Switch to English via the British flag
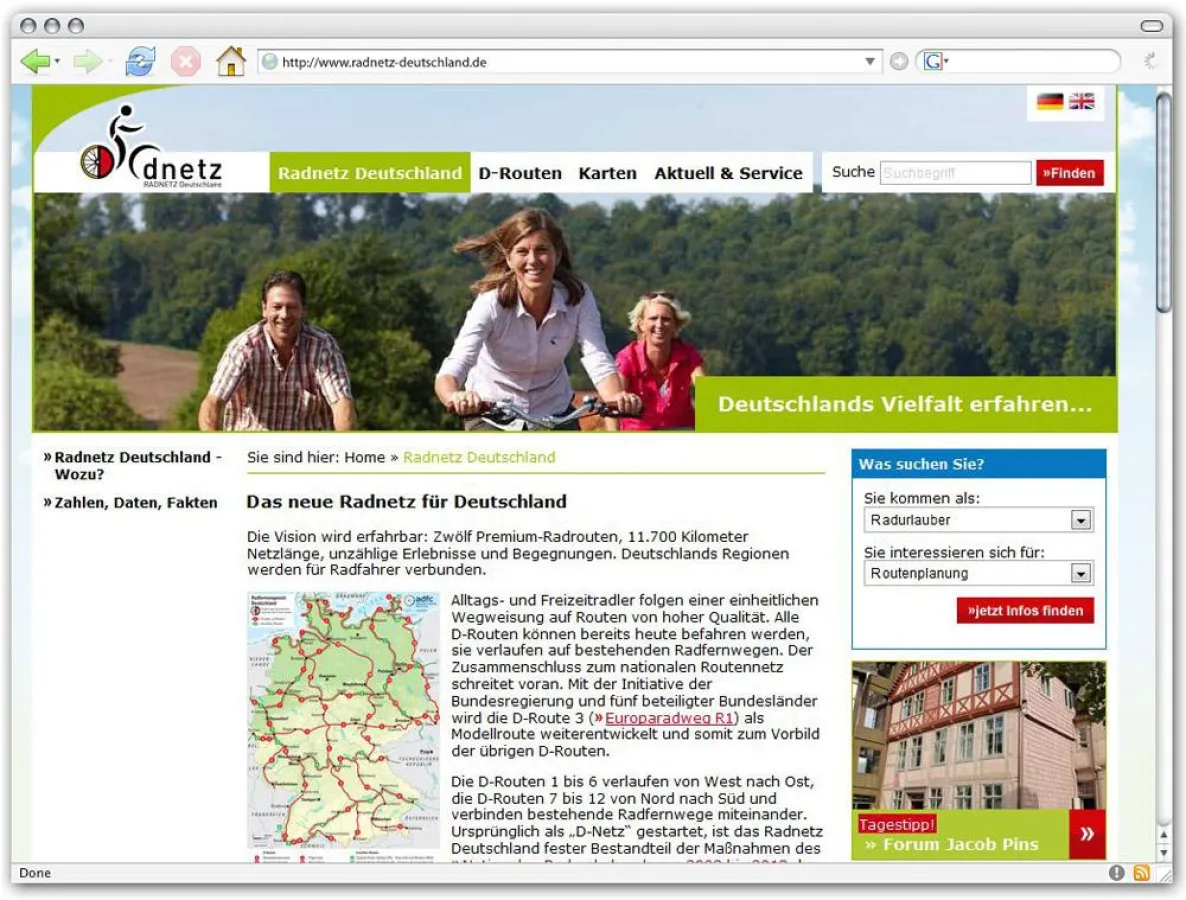This screenshot has width=1186, height=900. 1084,101
